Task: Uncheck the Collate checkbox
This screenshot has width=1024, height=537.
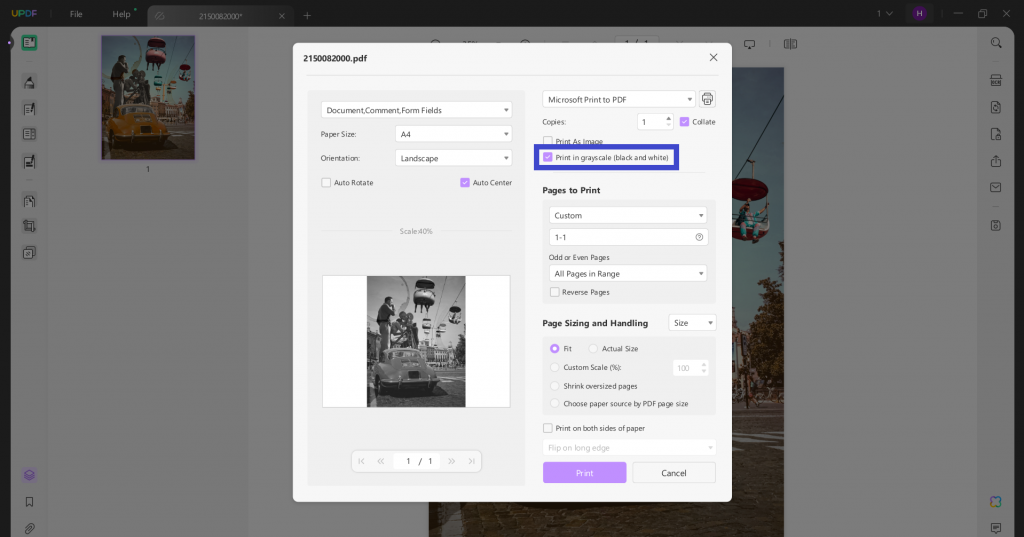Action: [684, 122]
